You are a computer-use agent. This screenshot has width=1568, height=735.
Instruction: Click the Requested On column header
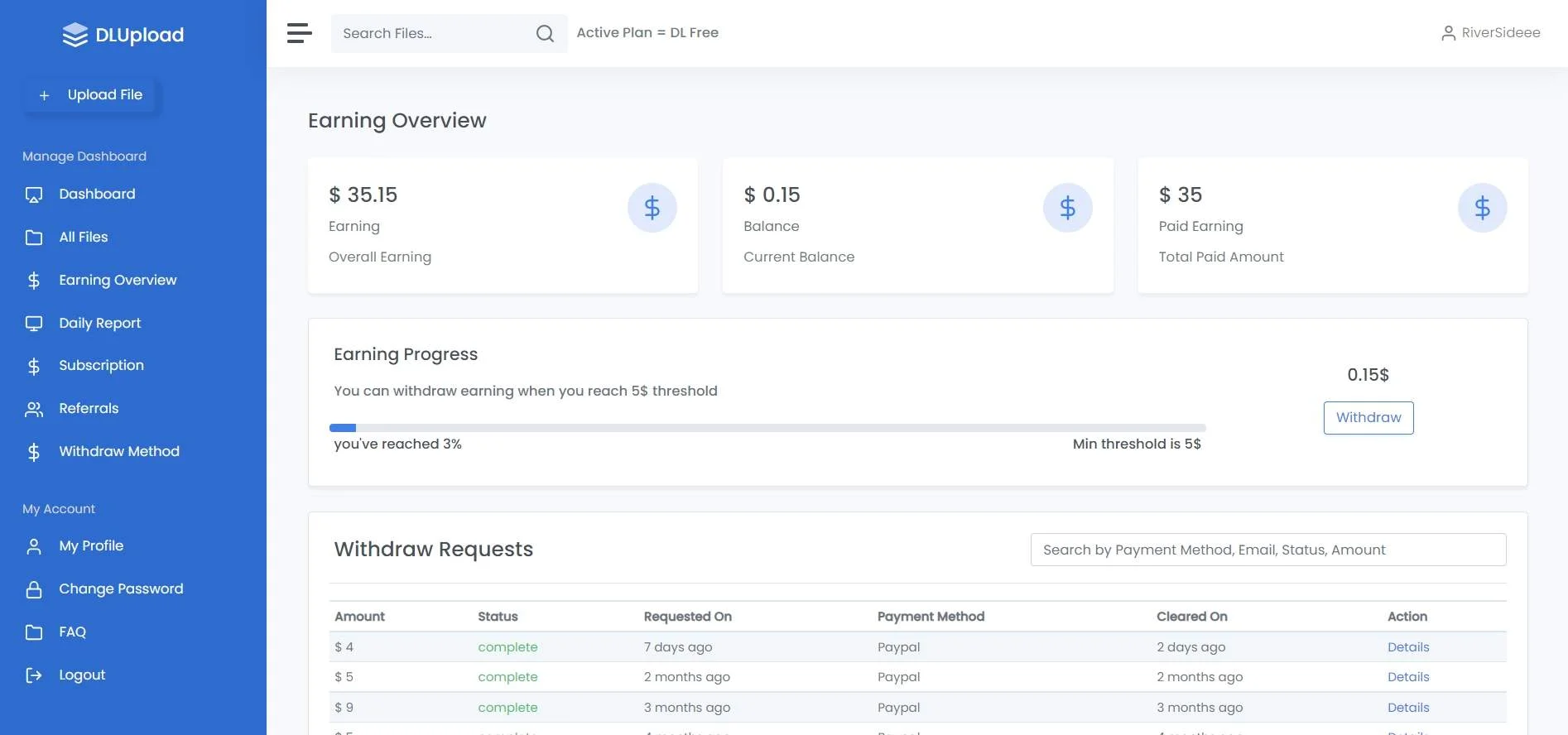coord(688,617)
